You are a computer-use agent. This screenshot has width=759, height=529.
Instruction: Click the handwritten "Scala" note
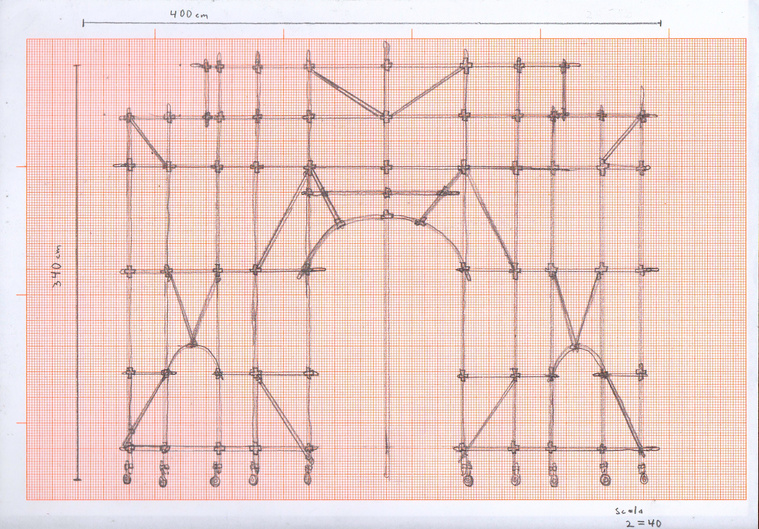click(629, 511)
